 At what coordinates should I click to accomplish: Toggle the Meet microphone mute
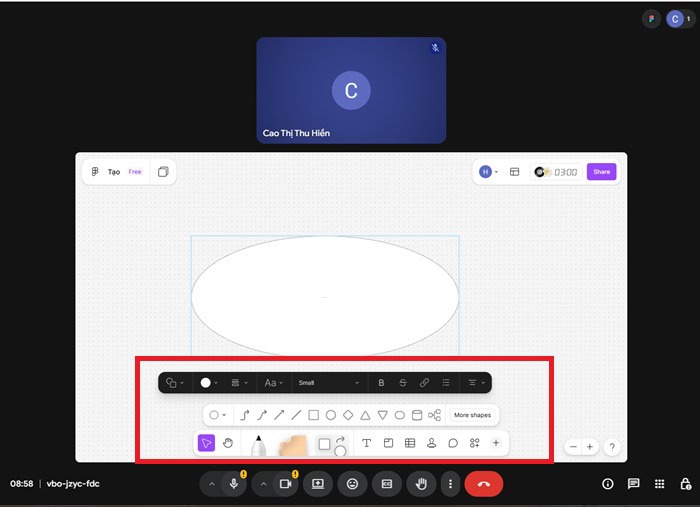(234, 484)
